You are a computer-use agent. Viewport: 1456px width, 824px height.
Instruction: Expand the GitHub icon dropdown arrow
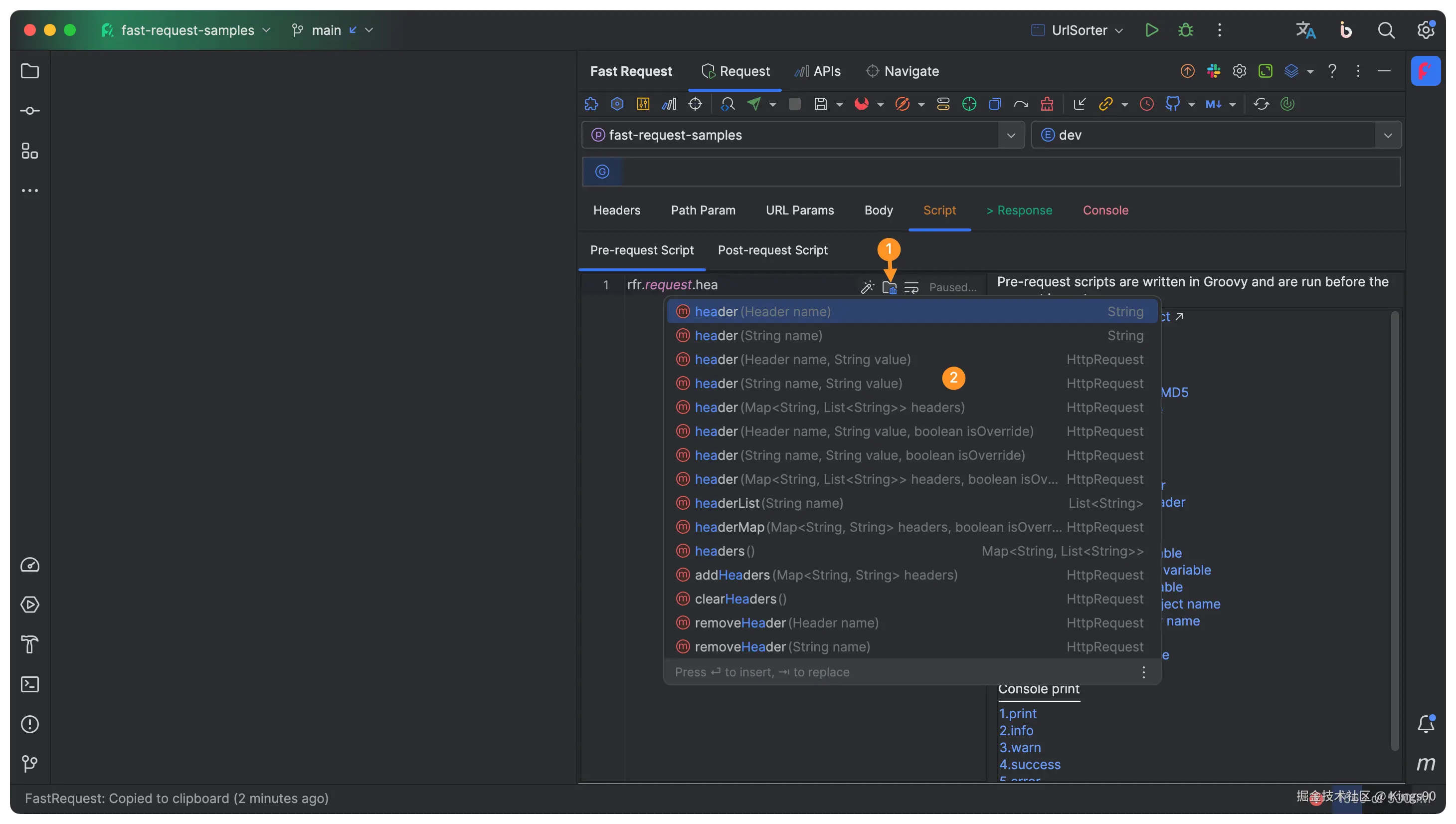coord(1192,105)
